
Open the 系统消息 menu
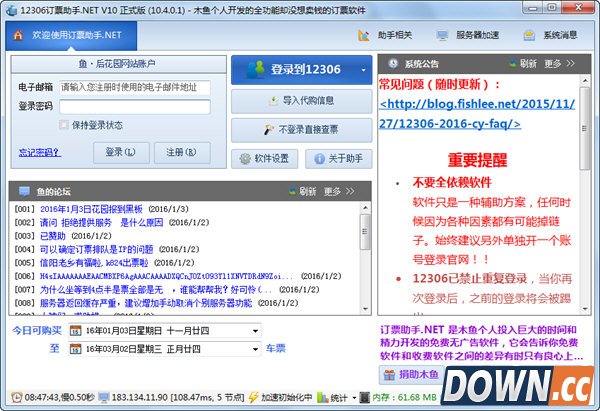(x=551, y=35)
